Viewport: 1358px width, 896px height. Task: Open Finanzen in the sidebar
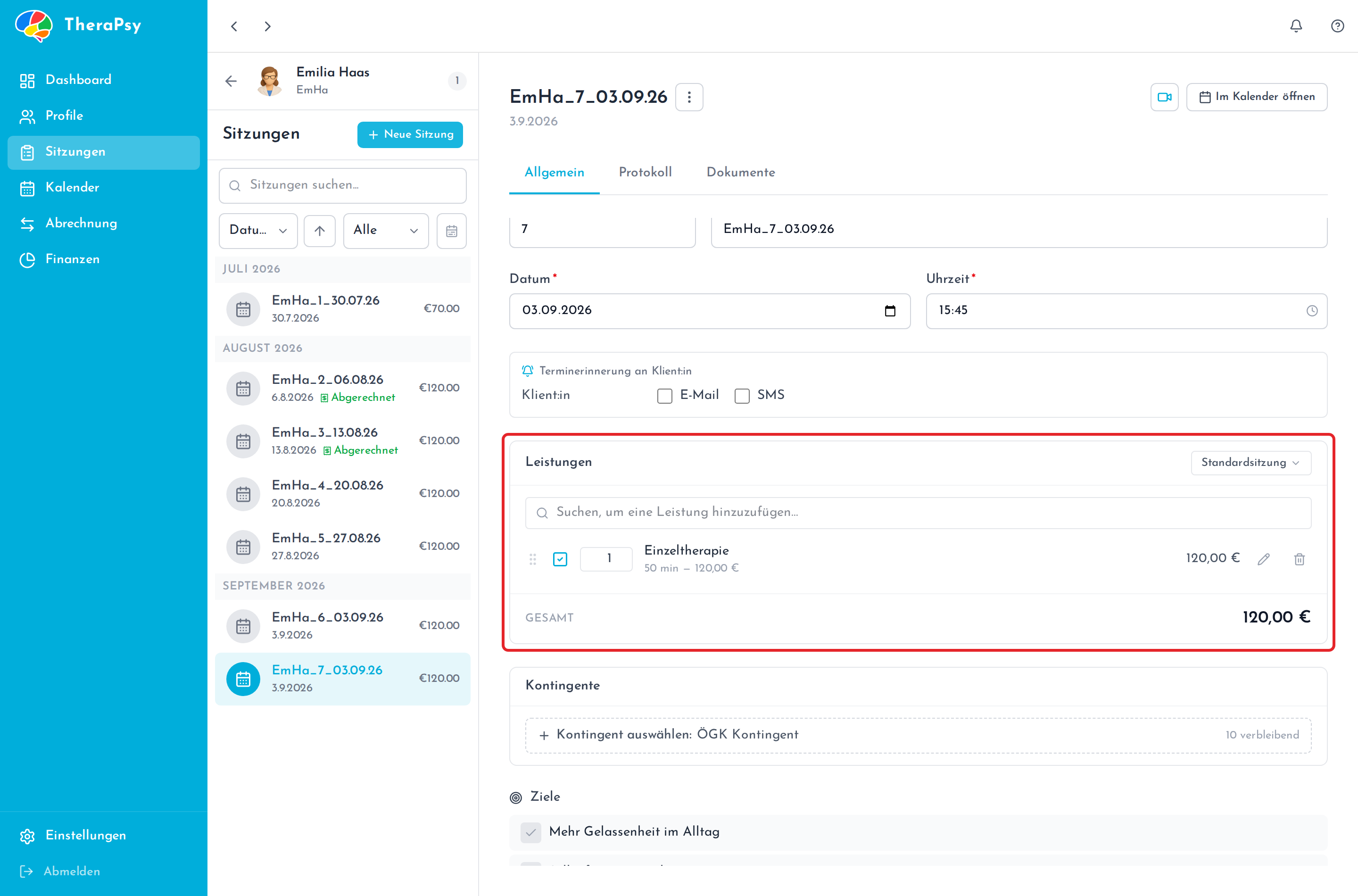[x=103, y=259]
